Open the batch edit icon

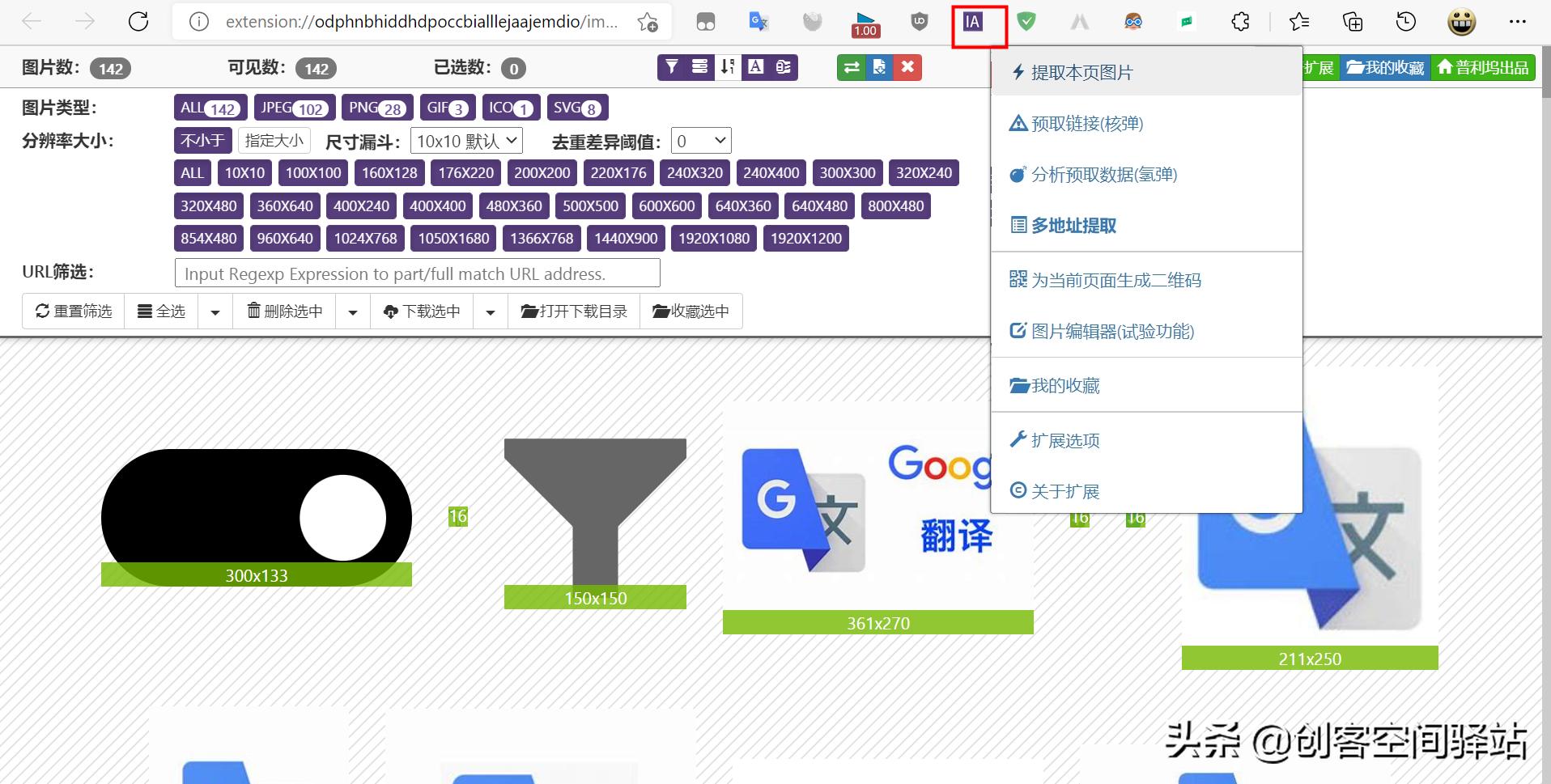pyautogui.click(x=781, y=67)
